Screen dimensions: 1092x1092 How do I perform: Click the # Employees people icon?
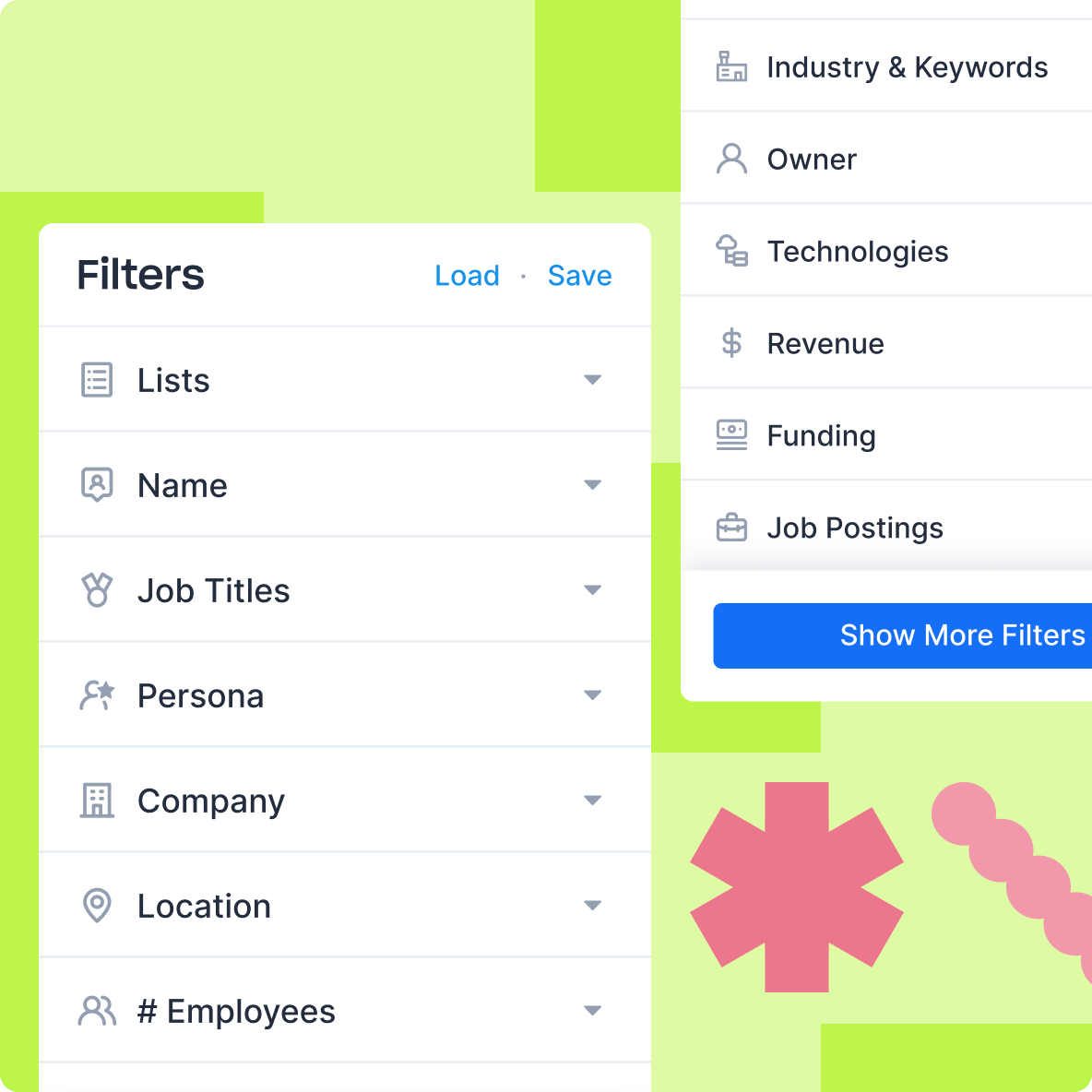pyautogui.click(x=97, y=1010)
